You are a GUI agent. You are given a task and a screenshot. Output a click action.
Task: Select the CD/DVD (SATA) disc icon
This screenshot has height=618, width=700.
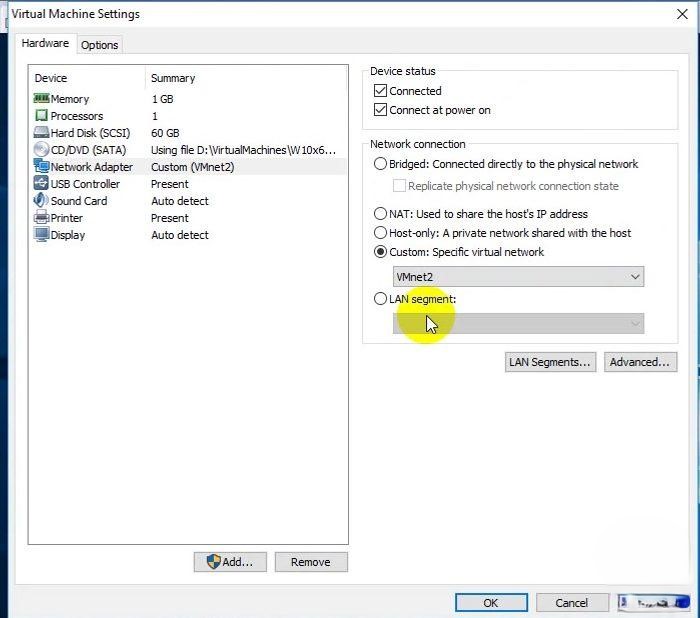[41, 150]
